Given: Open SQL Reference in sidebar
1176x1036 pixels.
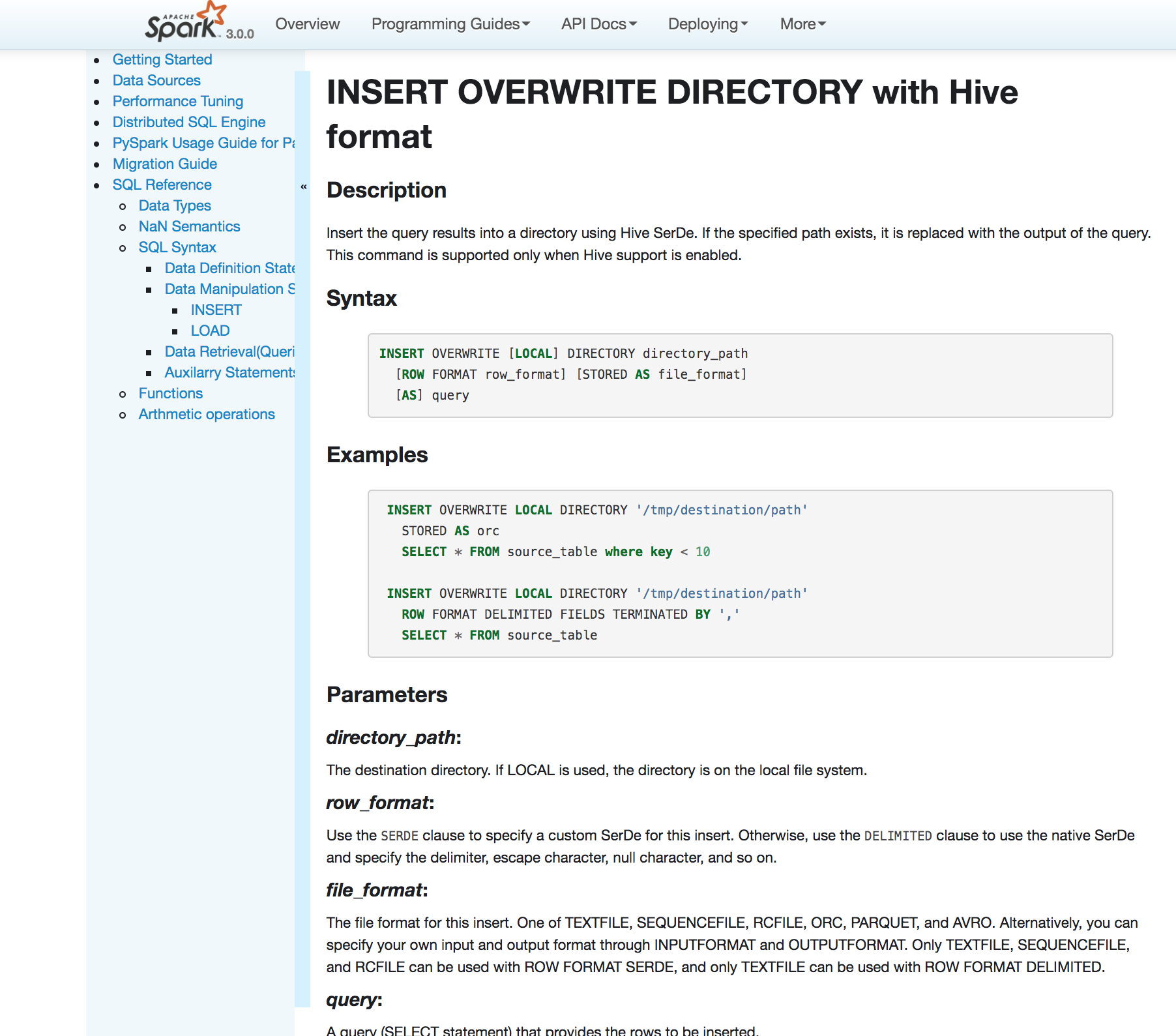Looking at the screenshot, I should (x=162, y=185).
